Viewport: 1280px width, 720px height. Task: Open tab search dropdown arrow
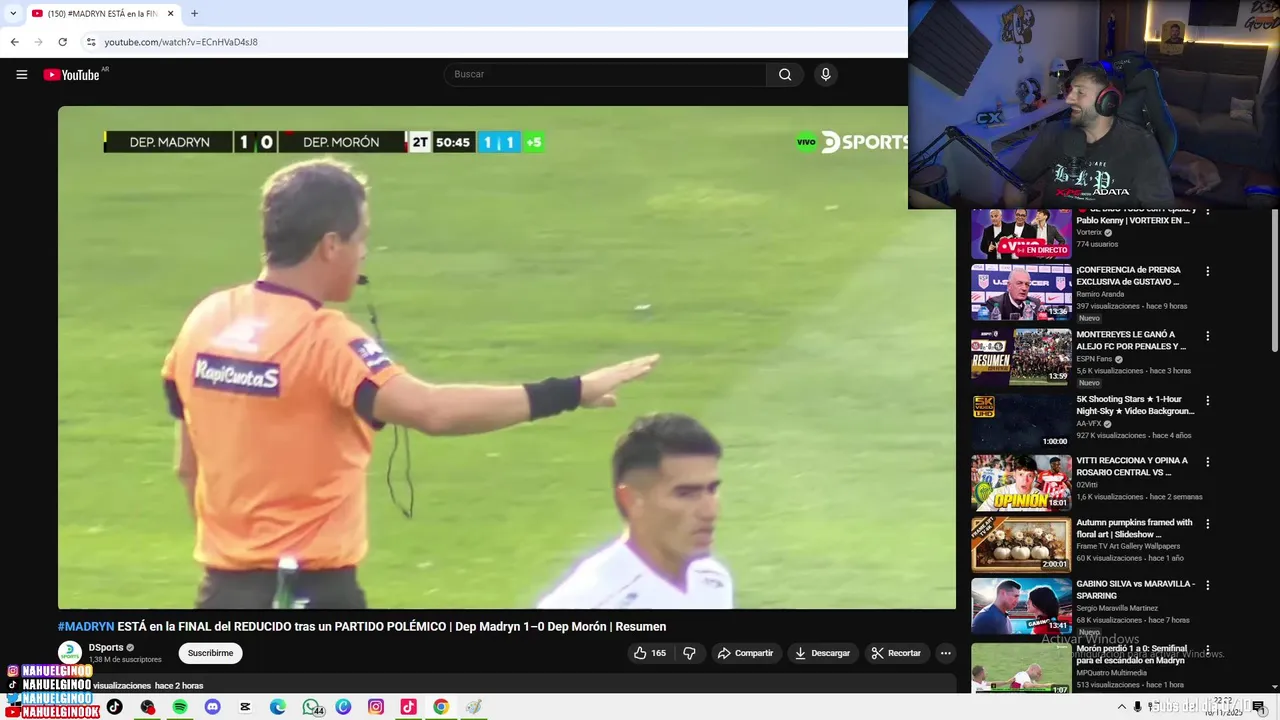coord(12,13)
